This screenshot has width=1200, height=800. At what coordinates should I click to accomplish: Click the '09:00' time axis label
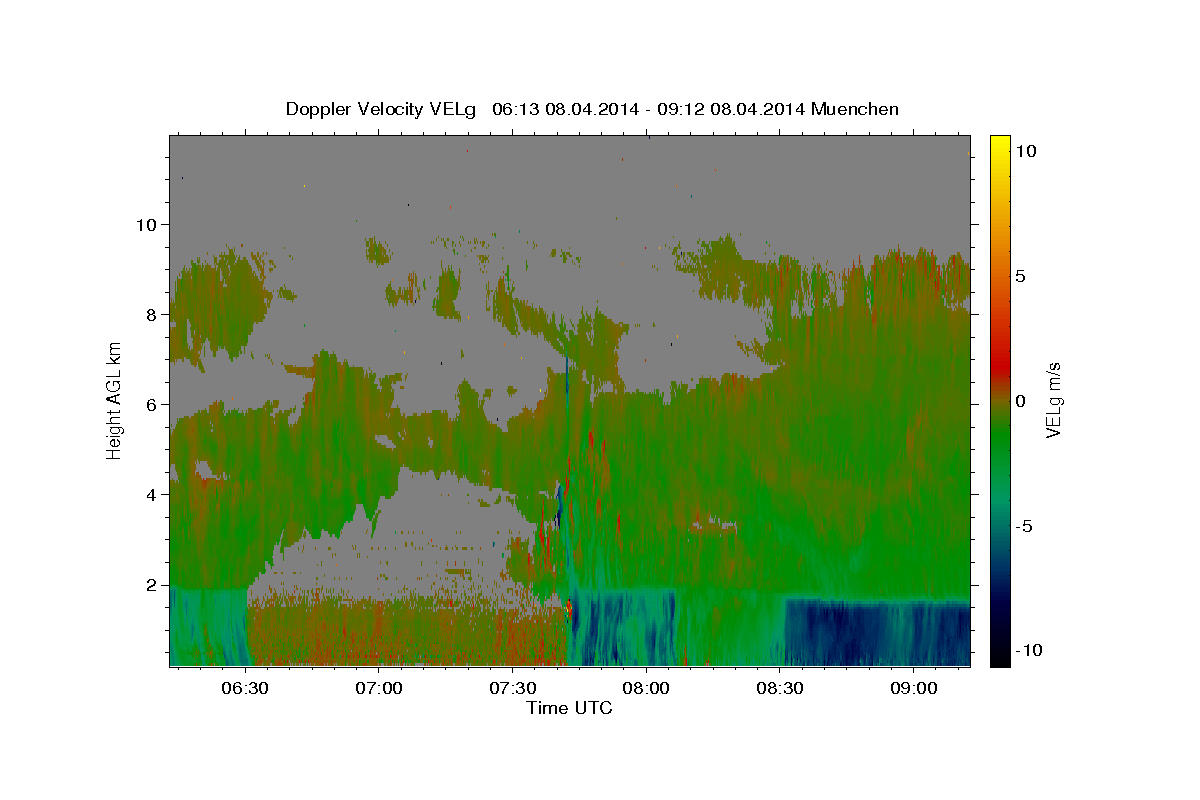[x=914, y=688]
